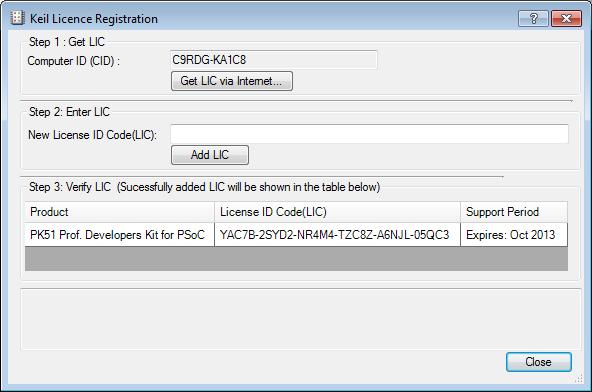
Task: Click the Computer ID (CID) label
Action: 74,61
